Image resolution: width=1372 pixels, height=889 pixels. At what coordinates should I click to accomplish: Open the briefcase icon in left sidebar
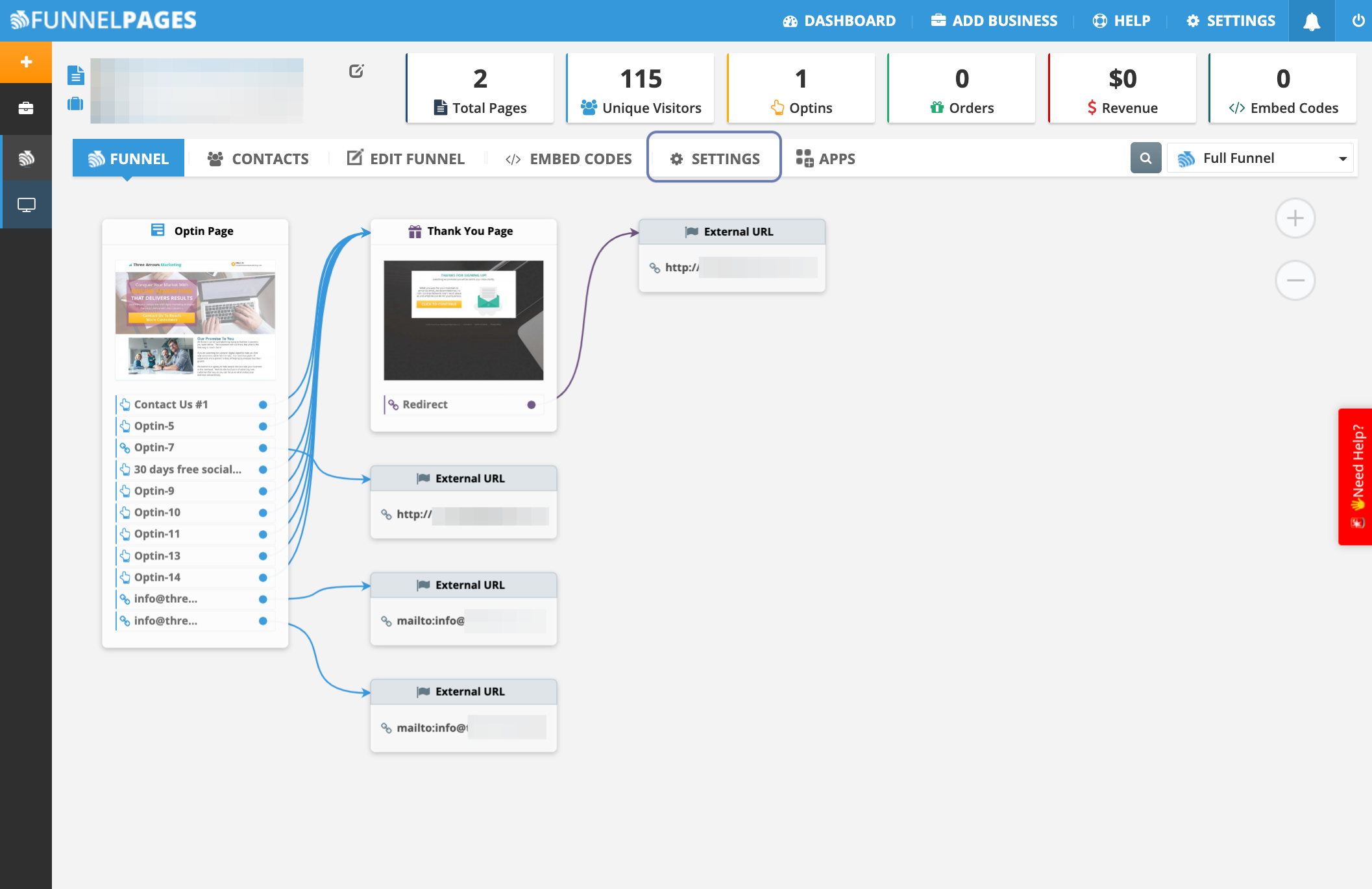[x=26, y=108]
